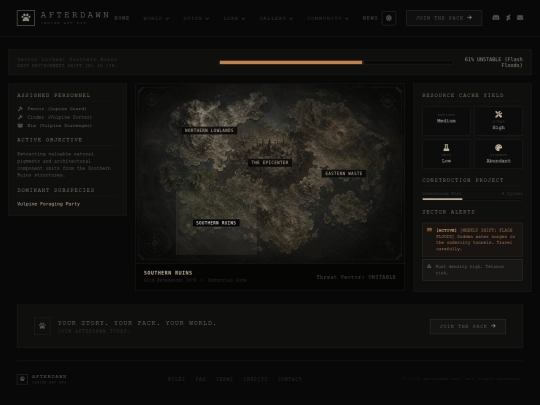Click the Greenhouse construction progress bar

coord(472,199)
